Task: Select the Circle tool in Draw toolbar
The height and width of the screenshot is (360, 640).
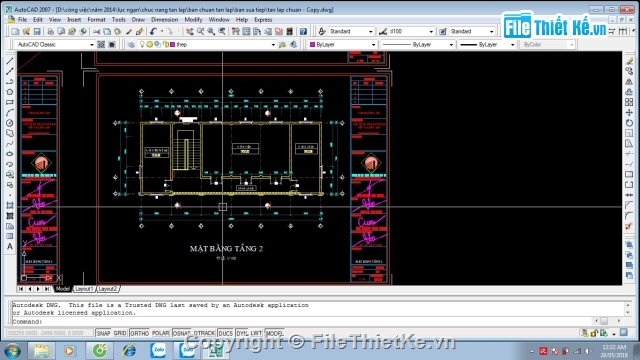Action: [10, 123]
